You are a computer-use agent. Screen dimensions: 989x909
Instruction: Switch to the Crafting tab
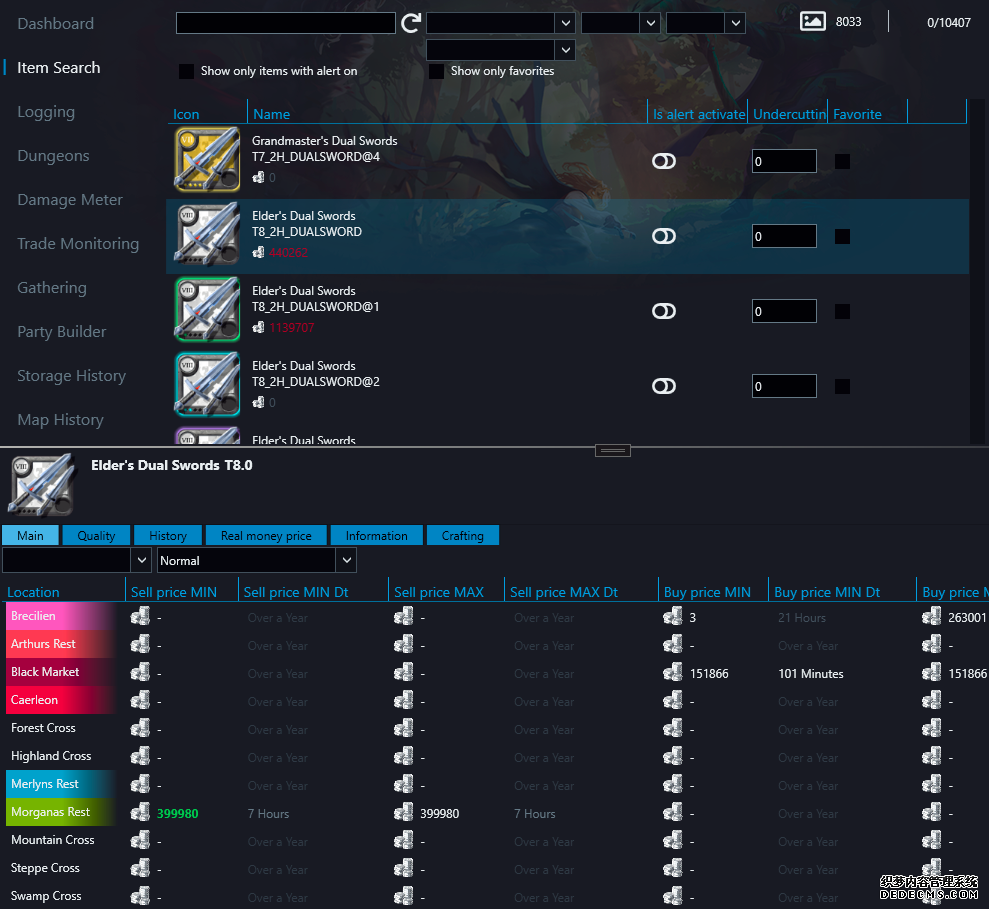462,535
